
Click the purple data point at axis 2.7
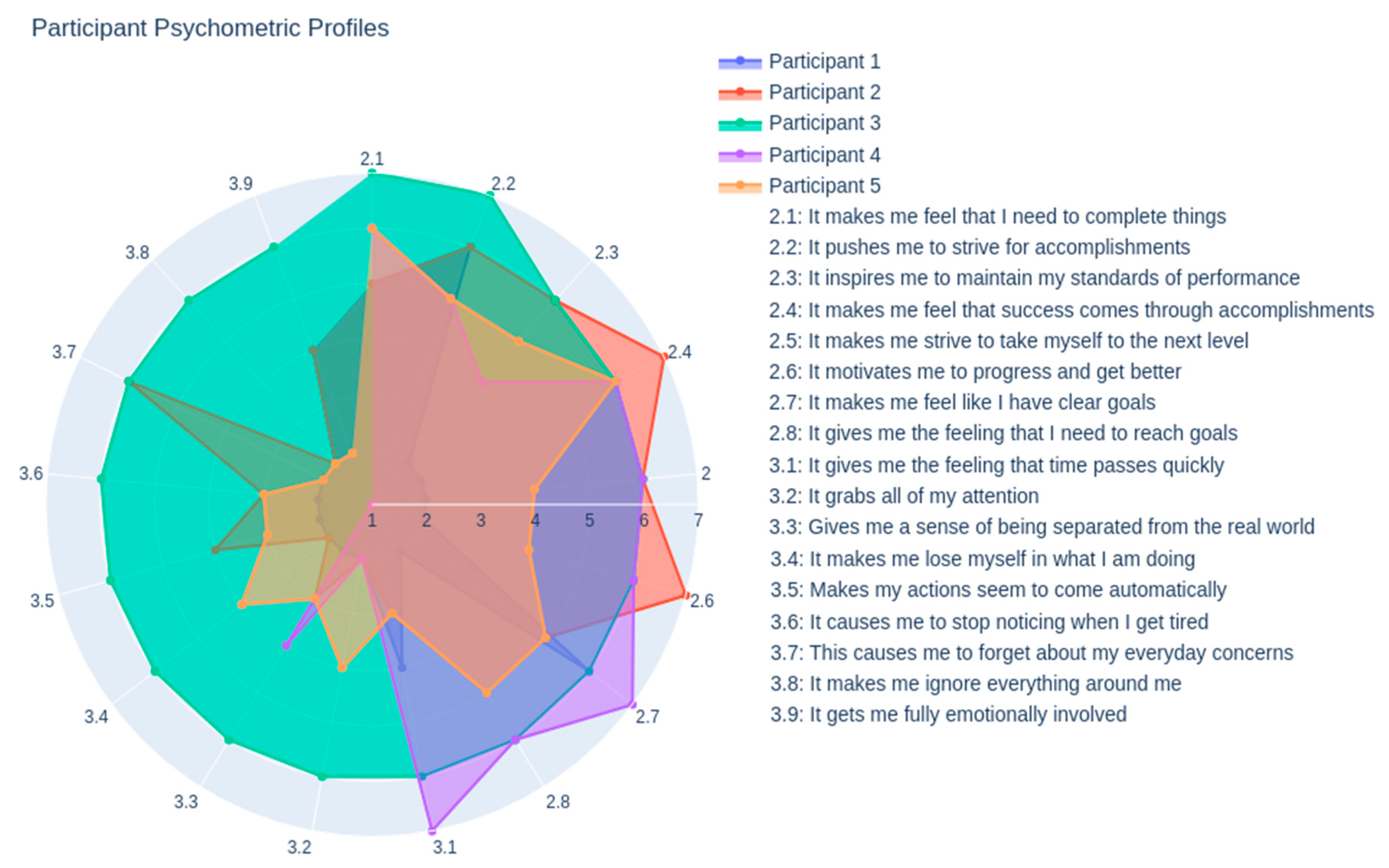click(632, 703)
